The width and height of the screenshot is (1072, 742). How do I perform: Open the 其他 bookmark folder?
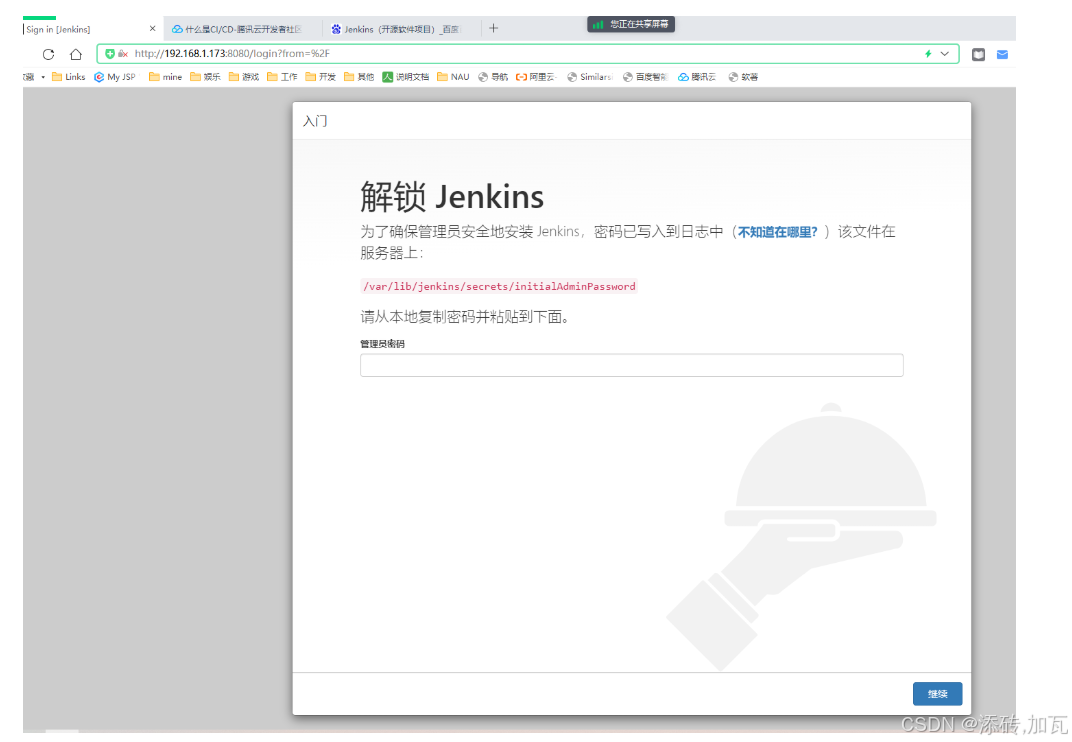pyautogui.click(x=358, y=77)
